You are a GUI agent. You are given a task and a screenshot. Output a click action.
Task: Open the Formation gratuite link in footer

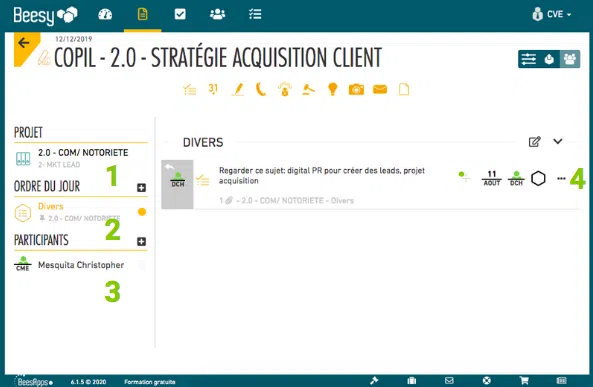click(150, 382)
